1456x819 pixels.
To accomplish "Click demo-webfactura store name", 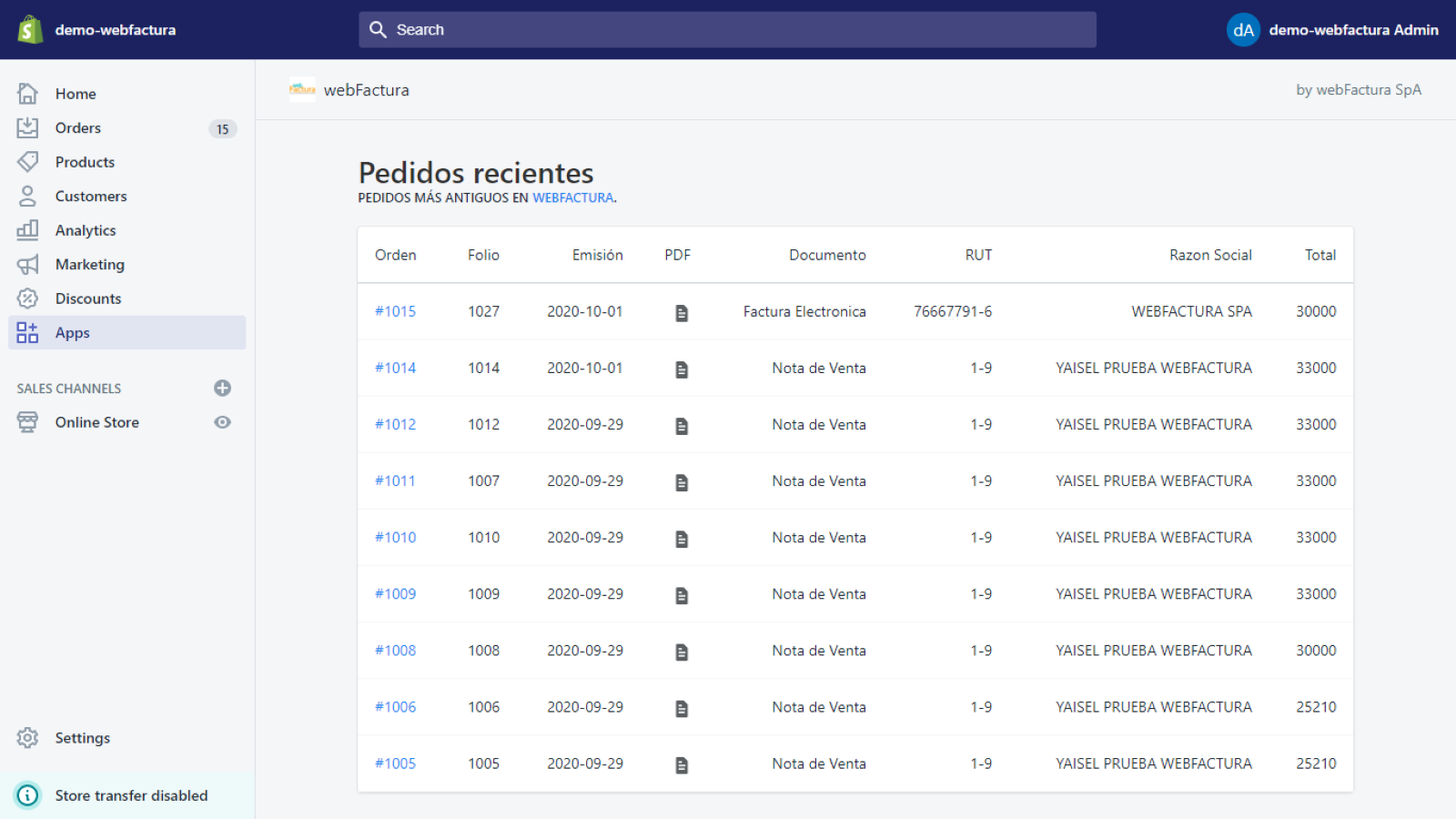I will coord(116,30).
